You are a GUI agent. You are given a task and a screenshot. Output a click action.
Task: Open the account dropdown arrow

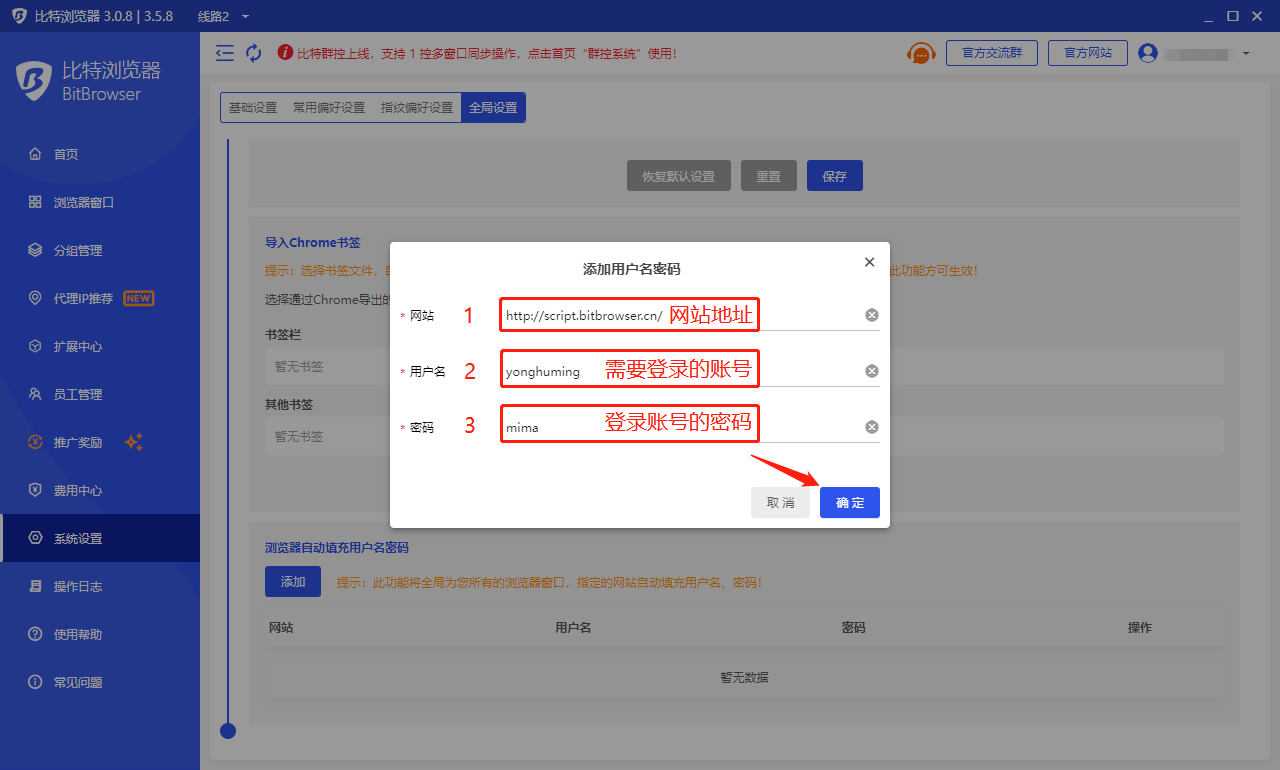[x=1246, y=53]
